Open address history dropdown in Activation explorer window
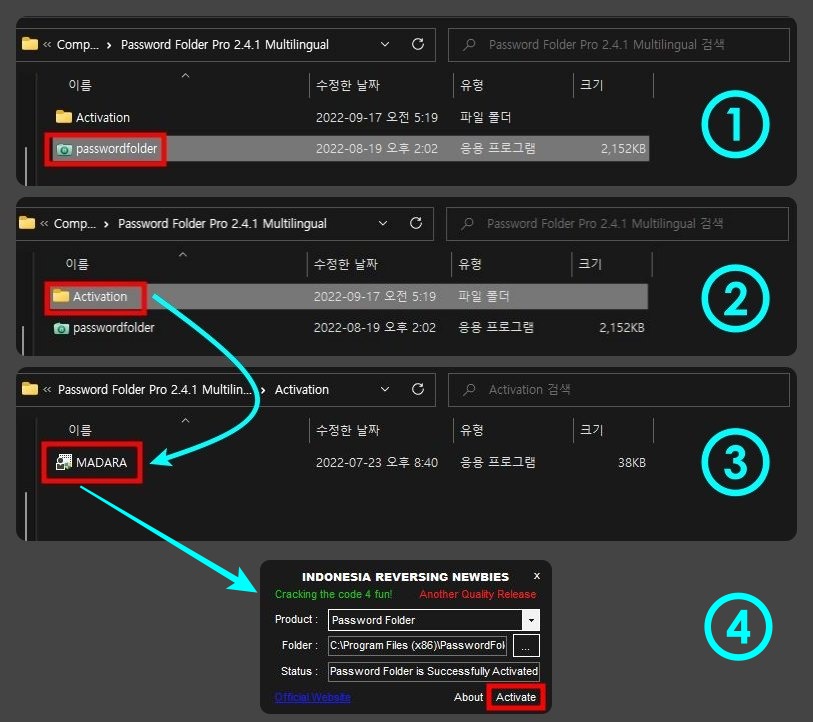Viewport: 813px width, 722px height. coord(385,390)
